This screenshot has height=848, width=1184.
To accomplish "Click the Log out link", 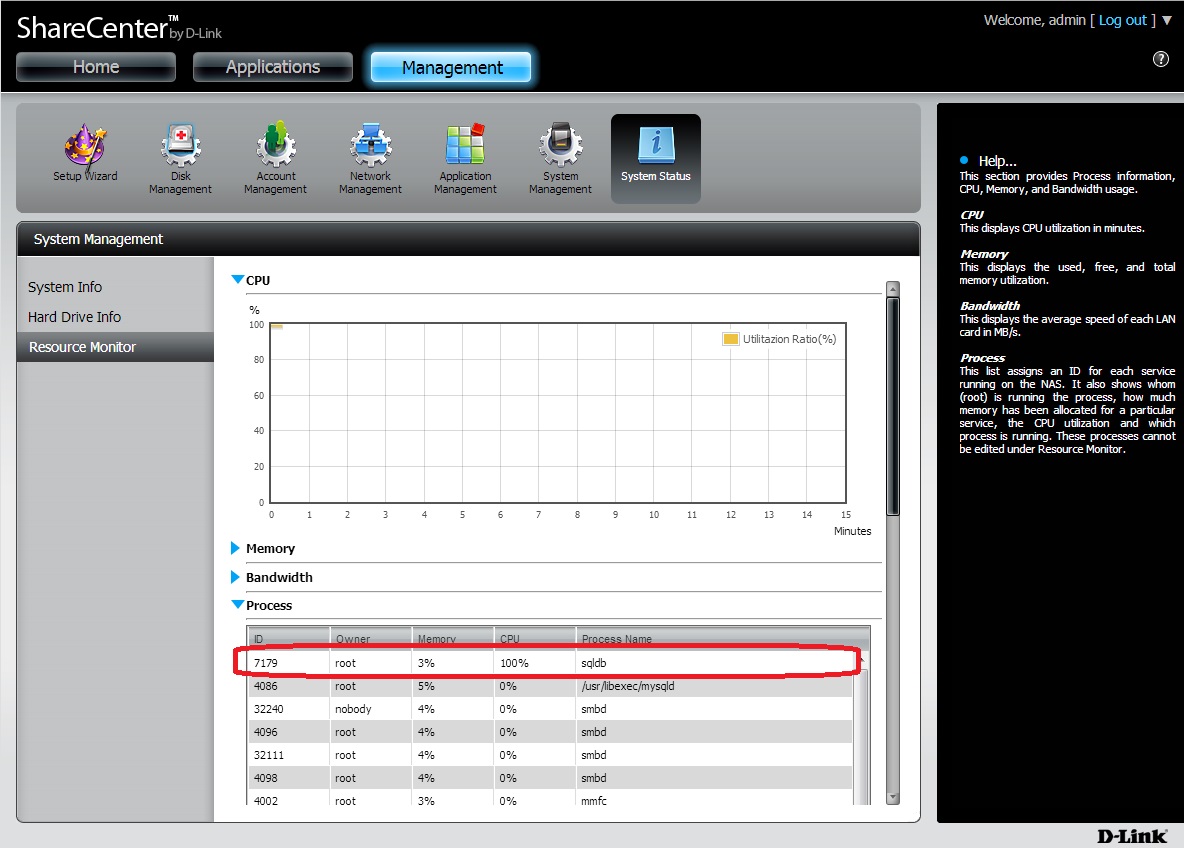I will [1123, 20].
